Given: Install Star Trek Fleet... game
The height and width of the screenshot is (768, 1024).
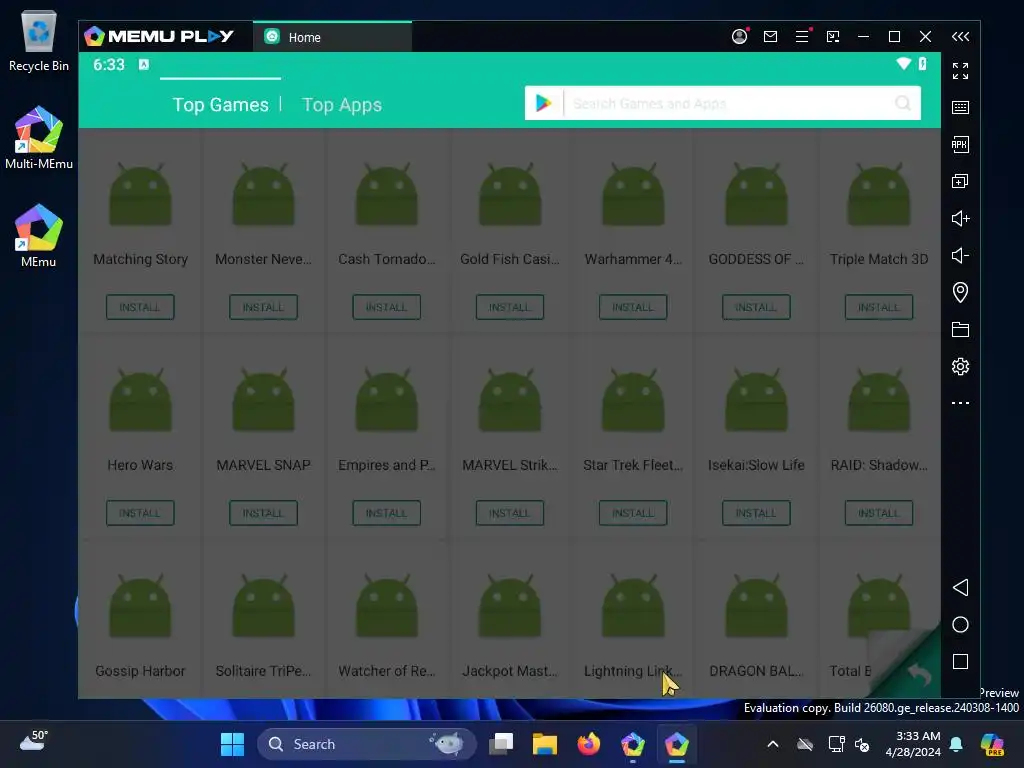Looking at the screenshot, I should point(633,513).
